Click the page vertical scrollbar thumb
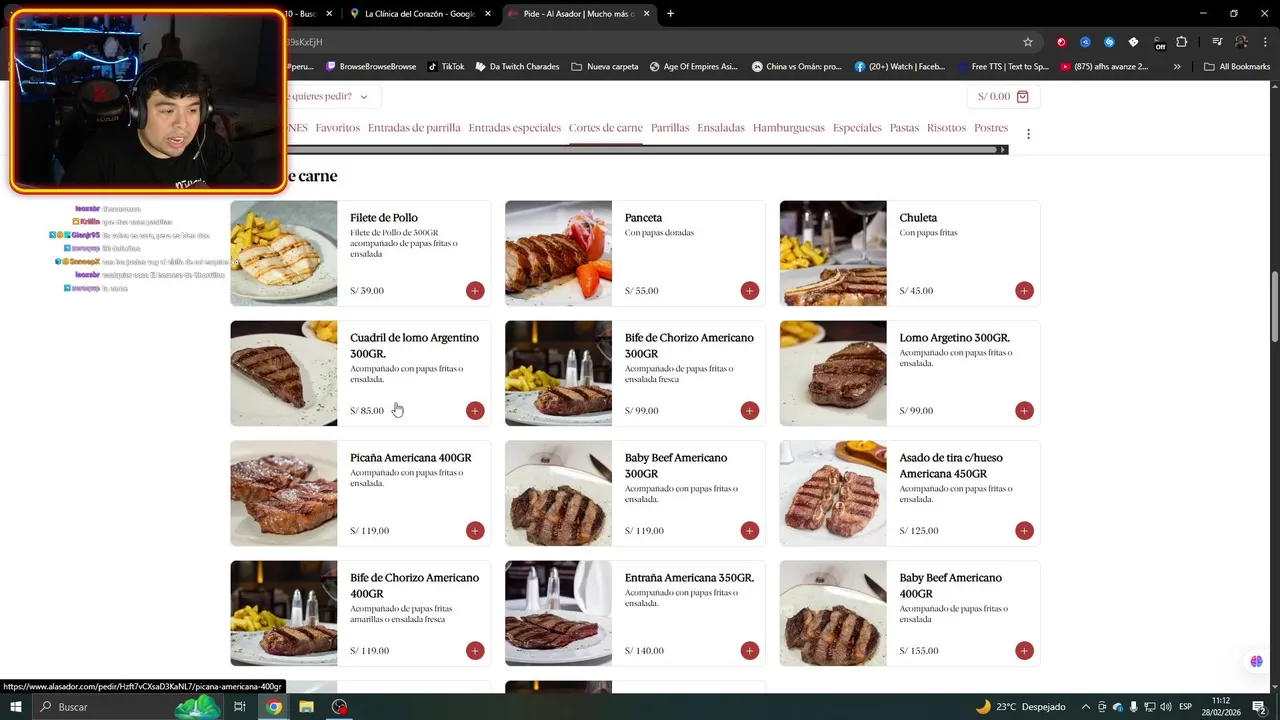Viewport: 1280px width, 720px height. tap(1274, 308)
